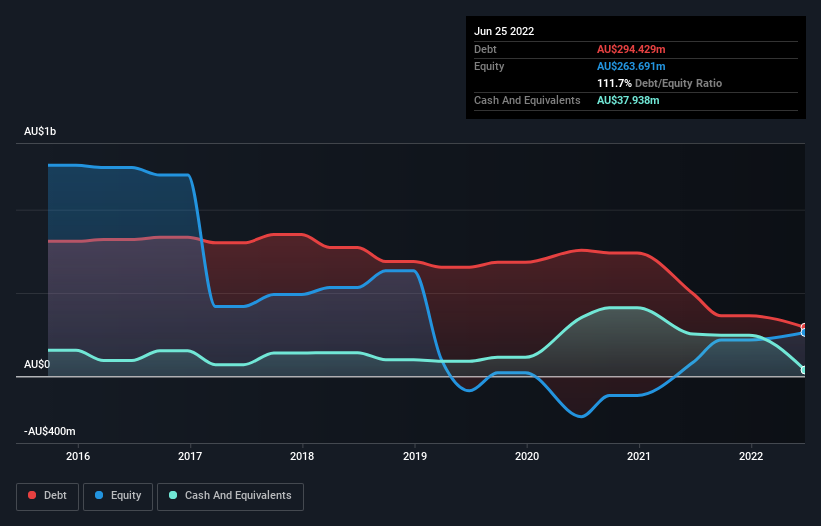The height and width of the screenshot is (526, 821).
Task: Select the teal Cash endpoint marker
Action: coord(804,370)
